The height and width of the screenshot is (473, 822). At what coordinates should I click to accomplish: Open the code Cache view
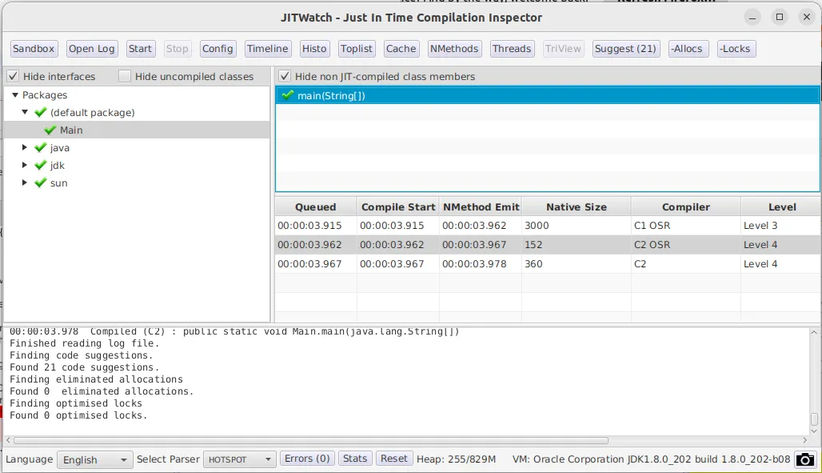pos(401,49)
